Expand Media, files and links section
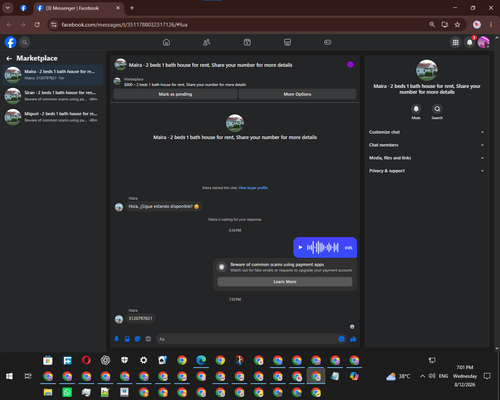 [427, 158]
